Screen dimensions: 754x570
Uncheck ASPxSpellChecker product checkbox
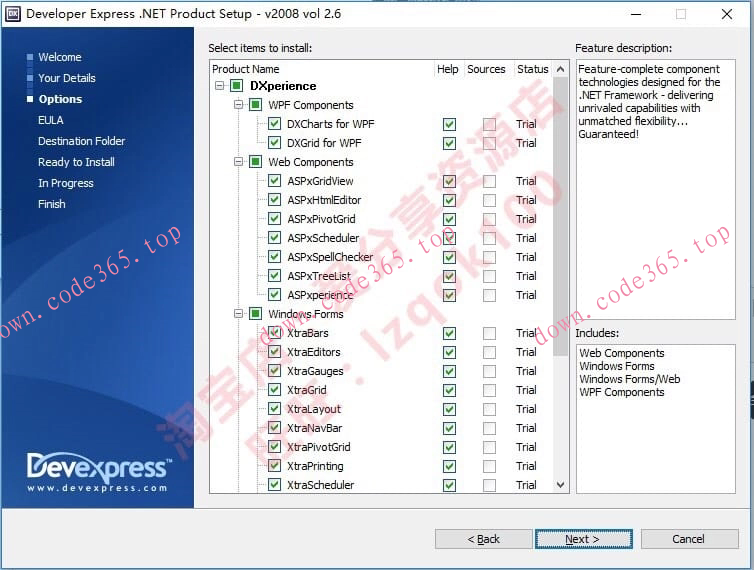click(274, 257)
